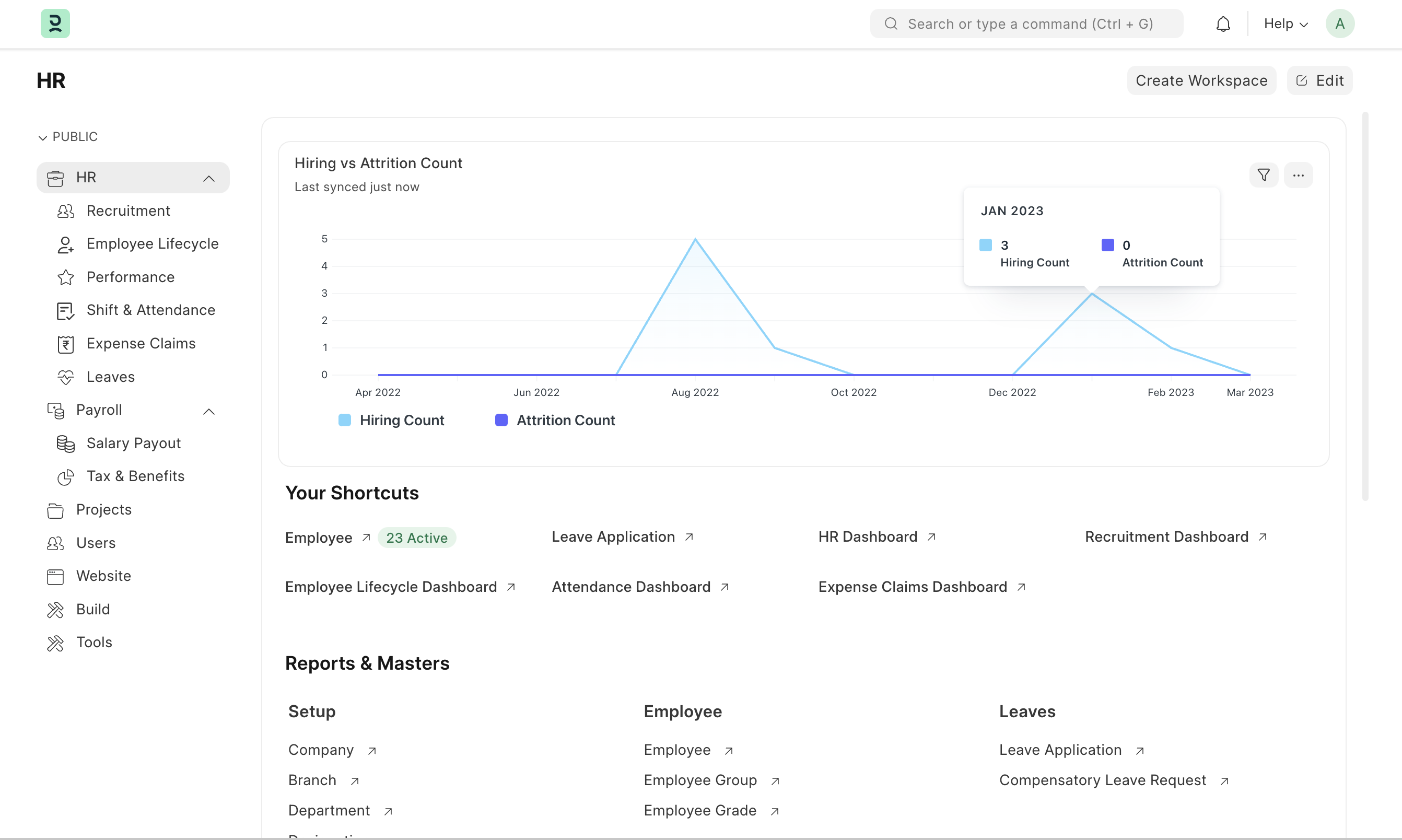
Task: Open Leave Application shortcut
Action: click(x=613, y=536)
